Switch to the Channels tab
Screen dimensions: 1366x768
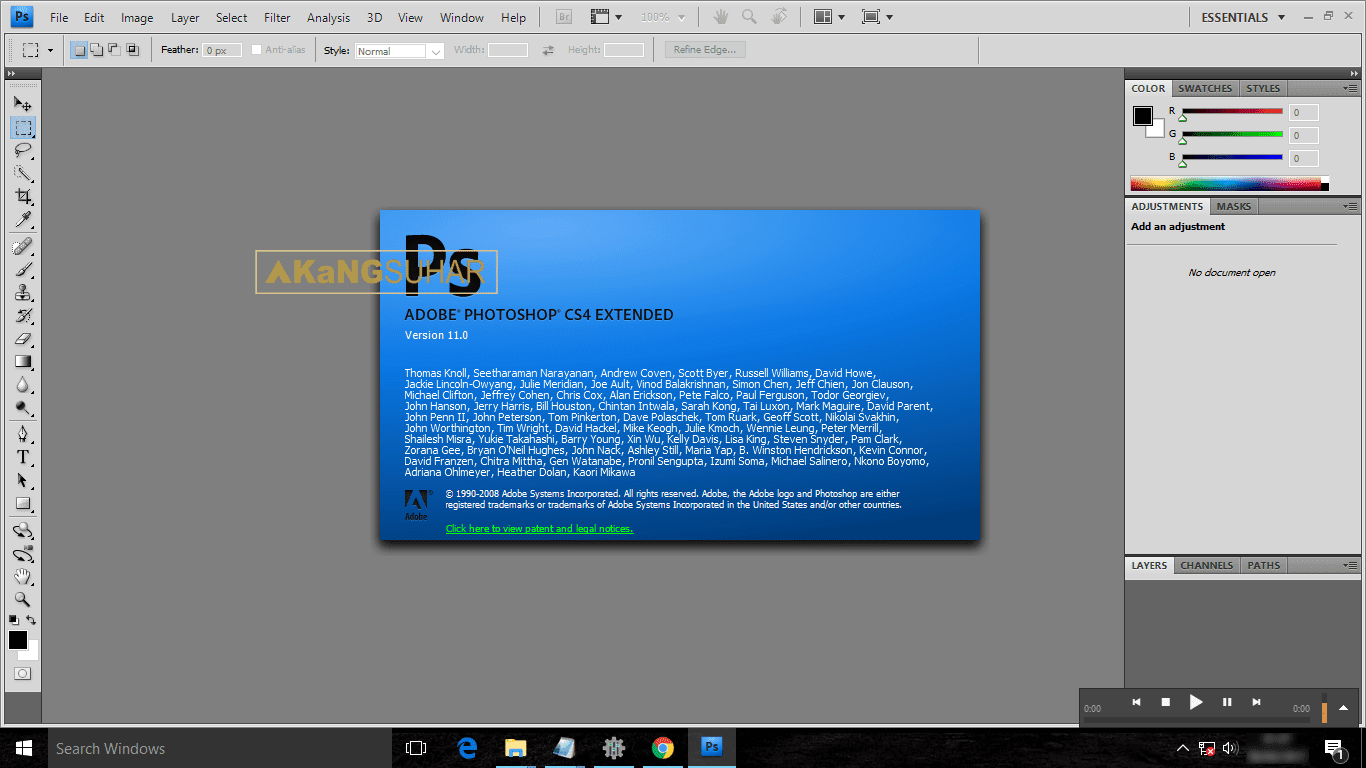tap(1207, 565)
